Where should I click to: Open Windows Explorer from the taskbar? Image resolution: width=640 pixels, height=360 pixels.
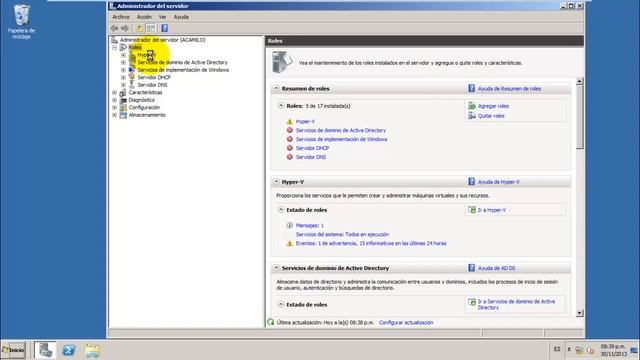click(92, 350)
